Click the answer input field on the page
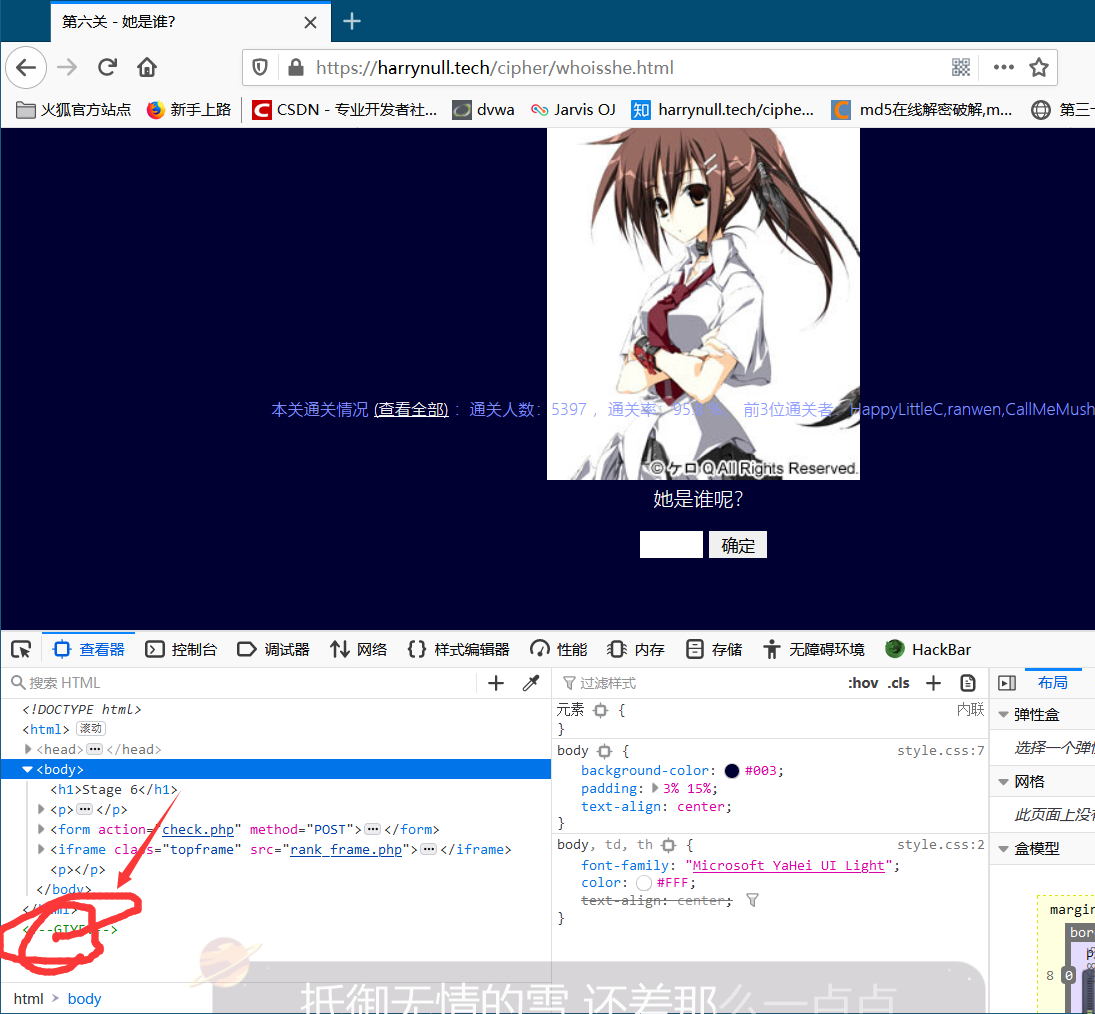Screen dimensions: 1095x1014 [671, 544]
